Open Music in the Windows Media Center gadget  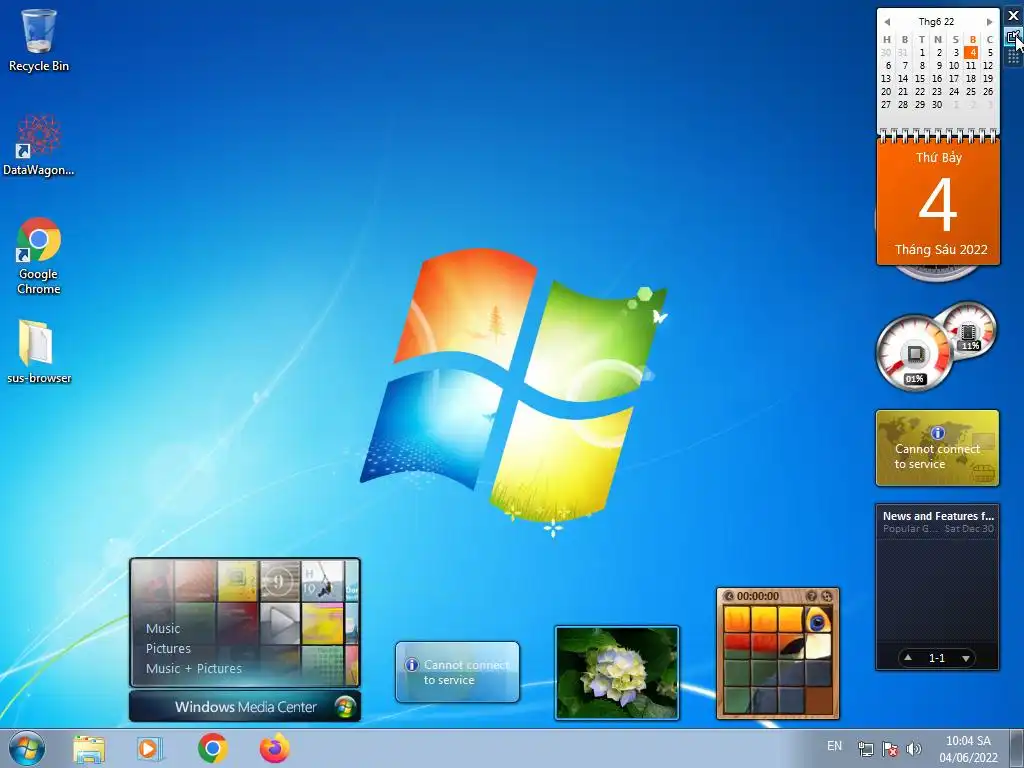click(x=163, y=628)
